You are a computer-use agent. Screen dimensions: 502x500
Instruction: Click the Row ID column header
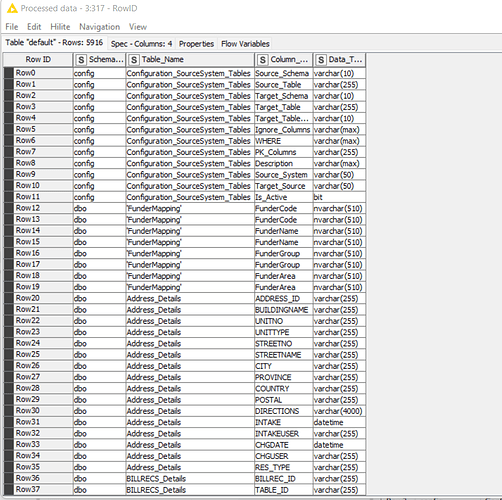pyautogui.click(x=38, y=60)
